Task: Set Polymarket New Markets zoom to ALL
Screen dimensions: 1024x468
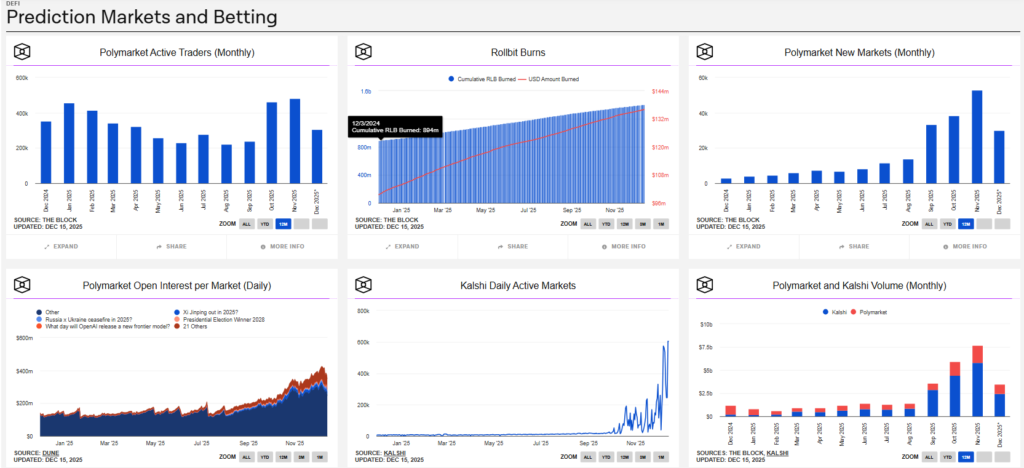Action: coord(929,224)
